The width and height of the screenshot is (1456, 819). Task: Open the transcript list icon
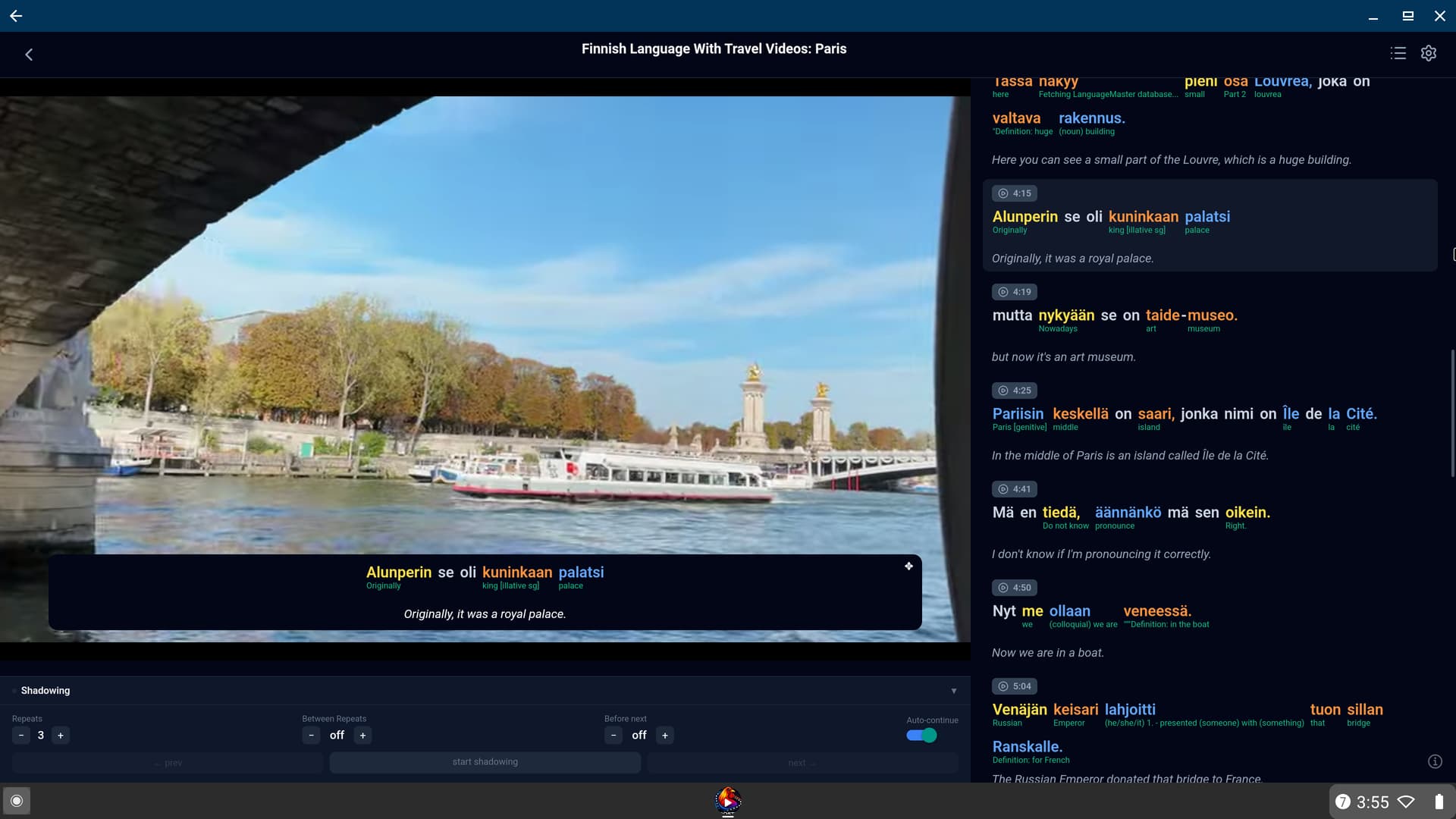1398,53
